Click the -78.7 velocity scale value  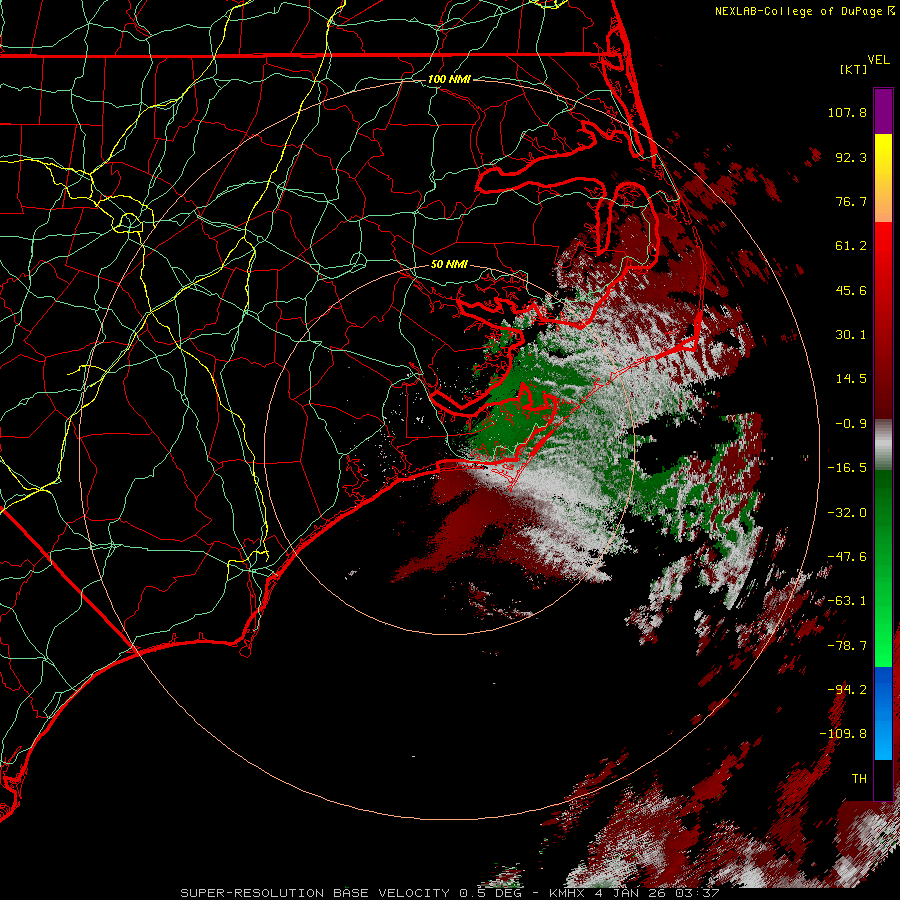click(847, 646)
